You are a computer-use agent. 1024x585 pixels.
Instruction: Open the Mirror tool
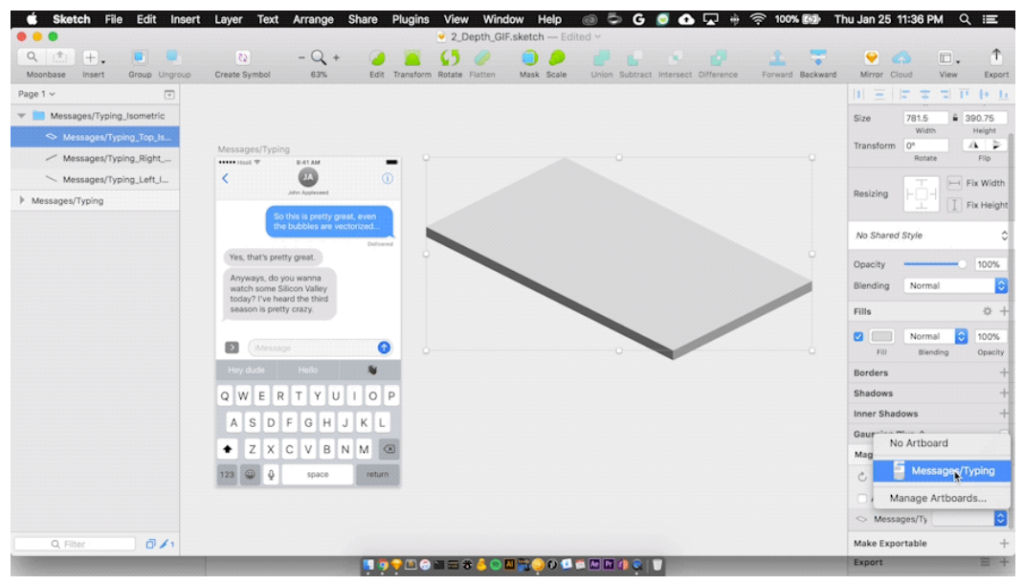pyautogui.click(x=871, y=57)
